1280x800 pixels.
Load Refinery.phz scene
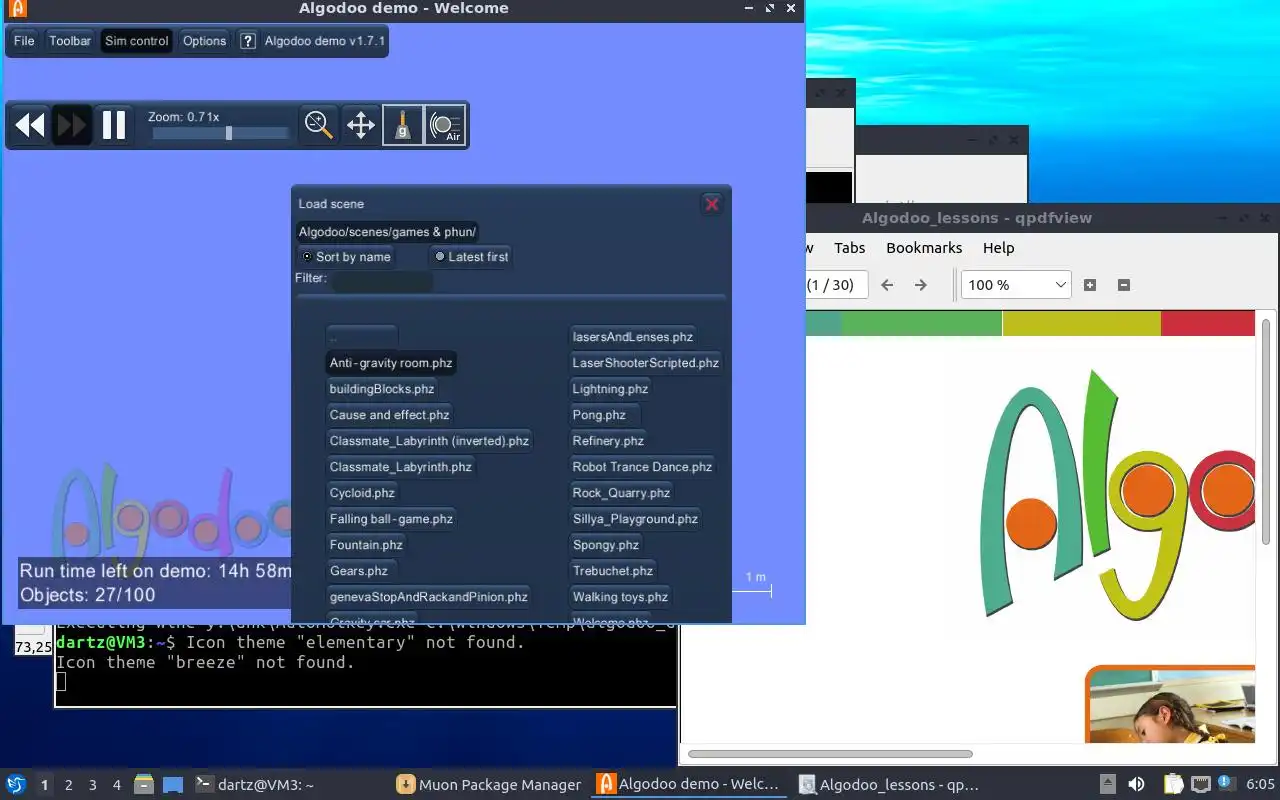point(608,441)
